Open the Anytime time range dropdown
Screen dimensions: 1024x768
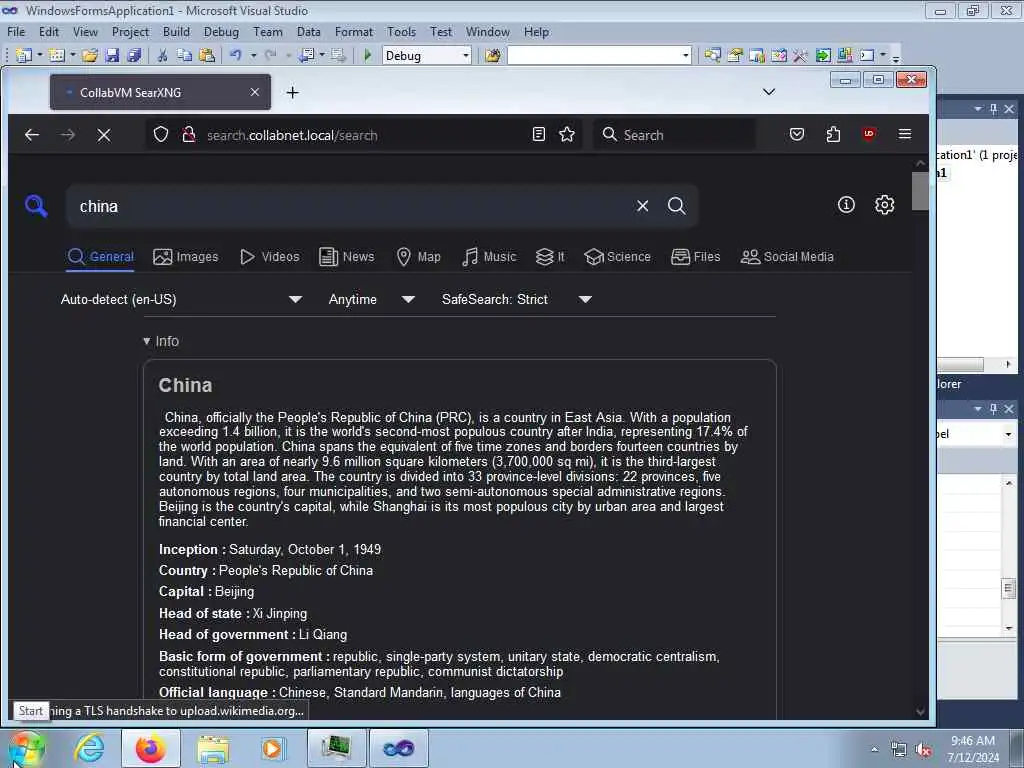(372, 299)
